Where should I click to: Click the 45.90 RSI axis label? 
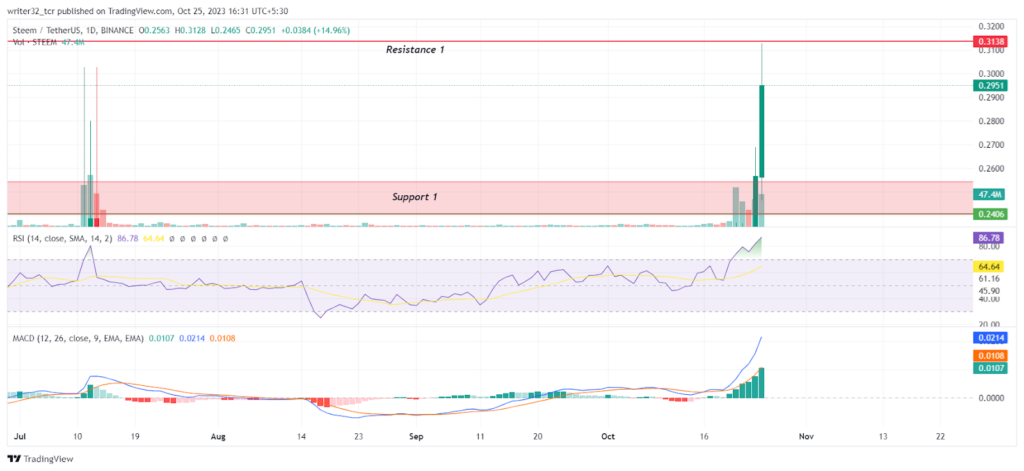(988, 291)
